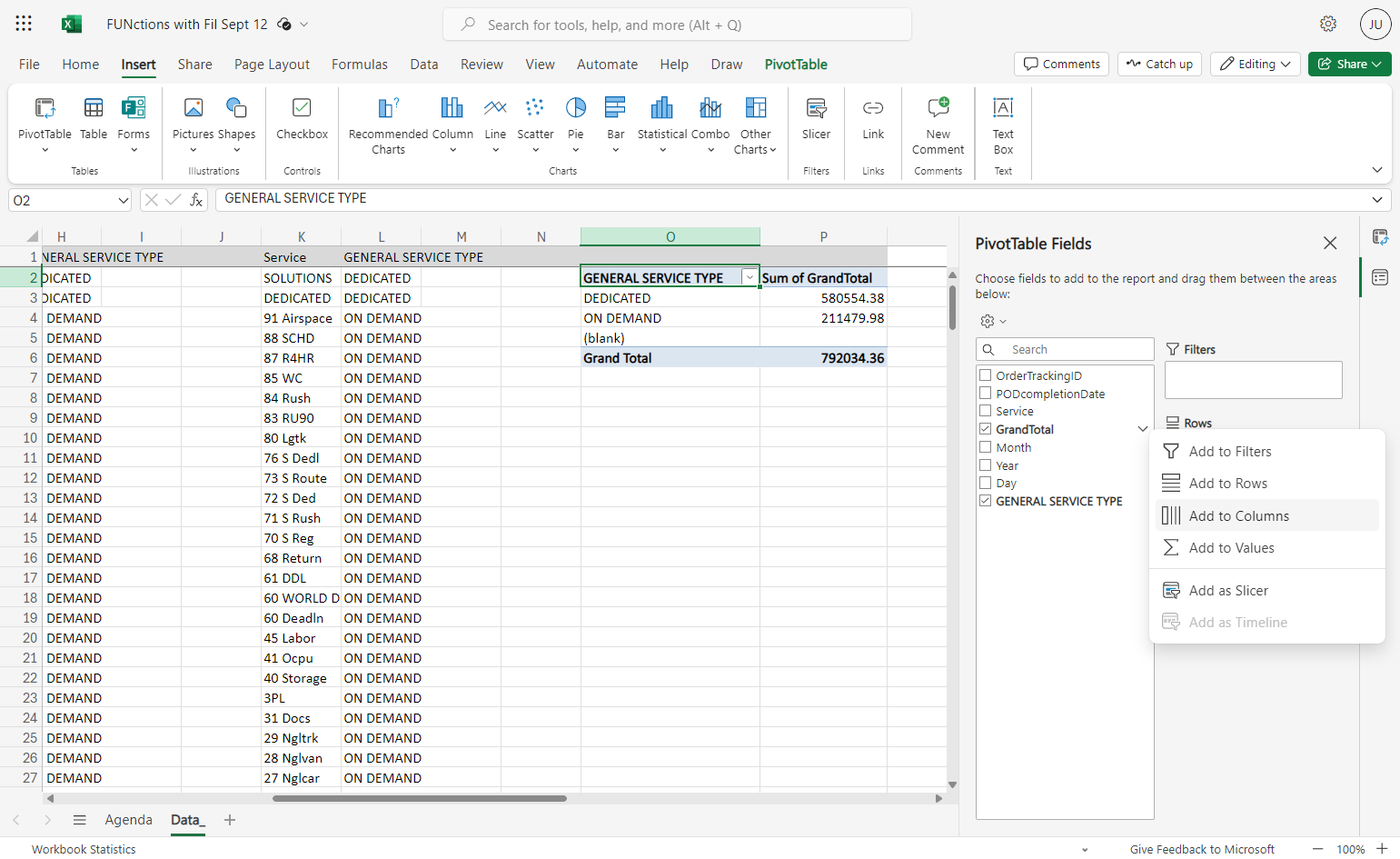
Task: Add a New Comment
Action: (x=938, y=125)
